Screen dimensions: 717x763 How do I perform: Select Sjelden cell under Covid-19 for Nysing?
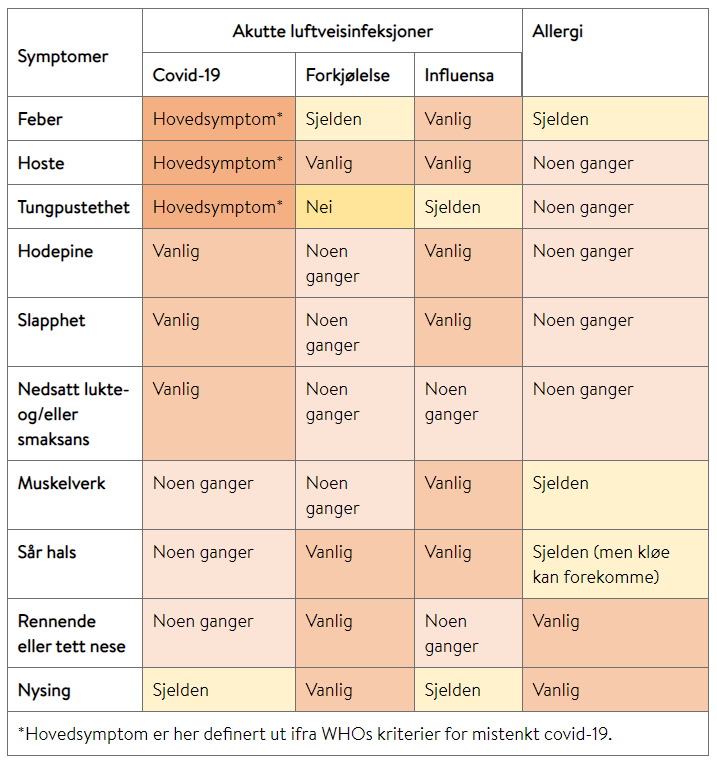click(x=219, y=690)
